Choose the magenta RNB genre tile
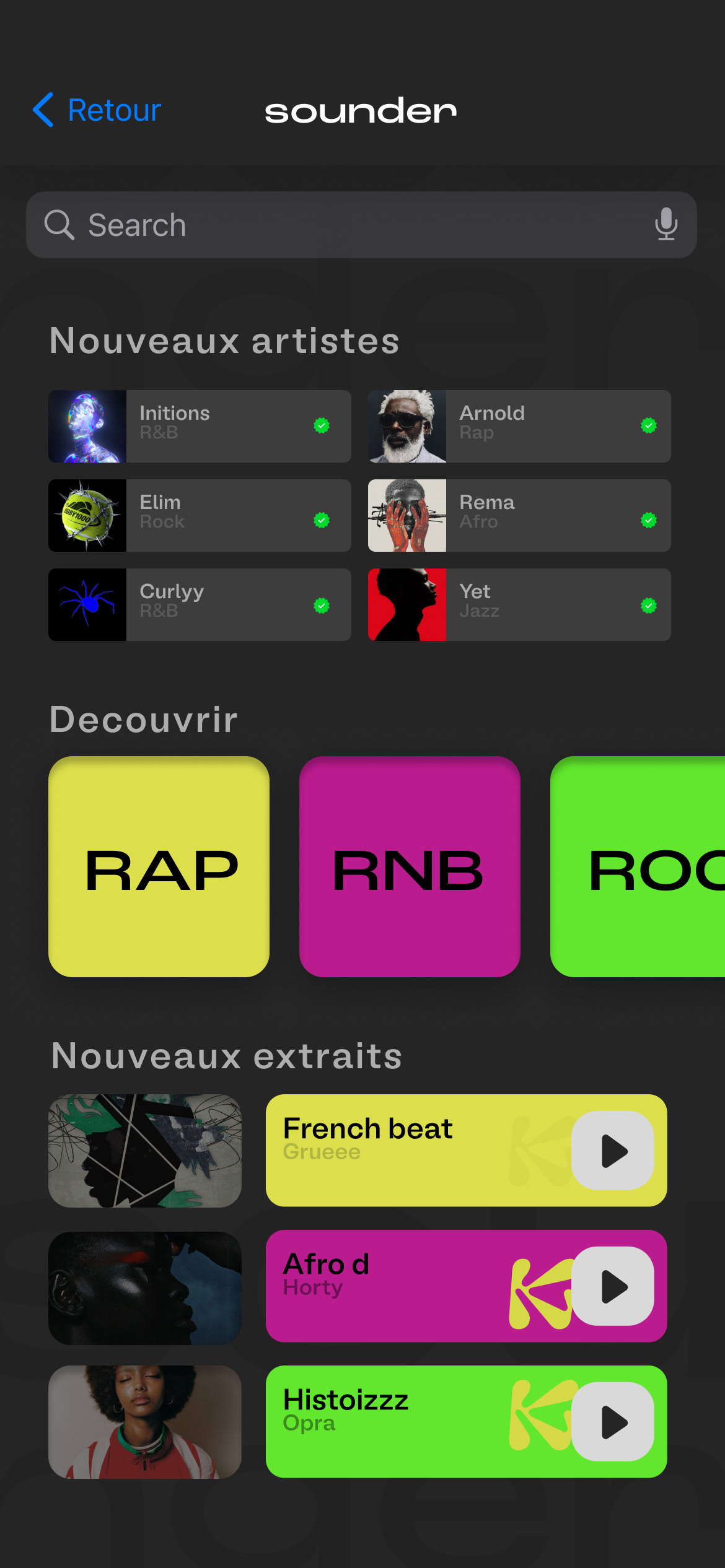This screenshot has height=1568, width=725. click(x=410, y=866)
